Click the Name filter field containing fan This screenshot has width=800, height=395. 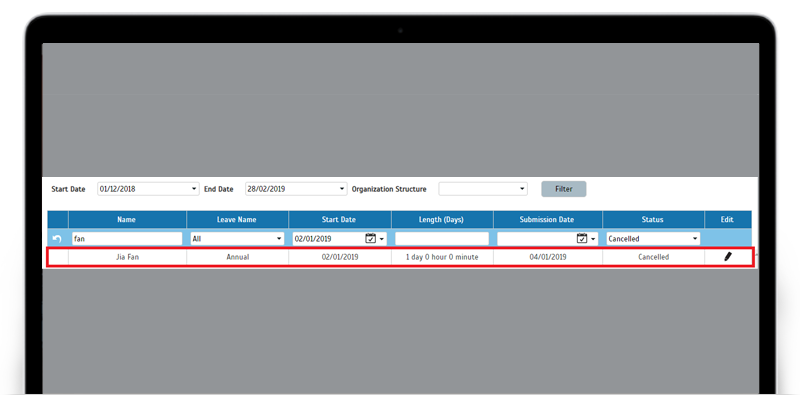(x=127, y=238)
